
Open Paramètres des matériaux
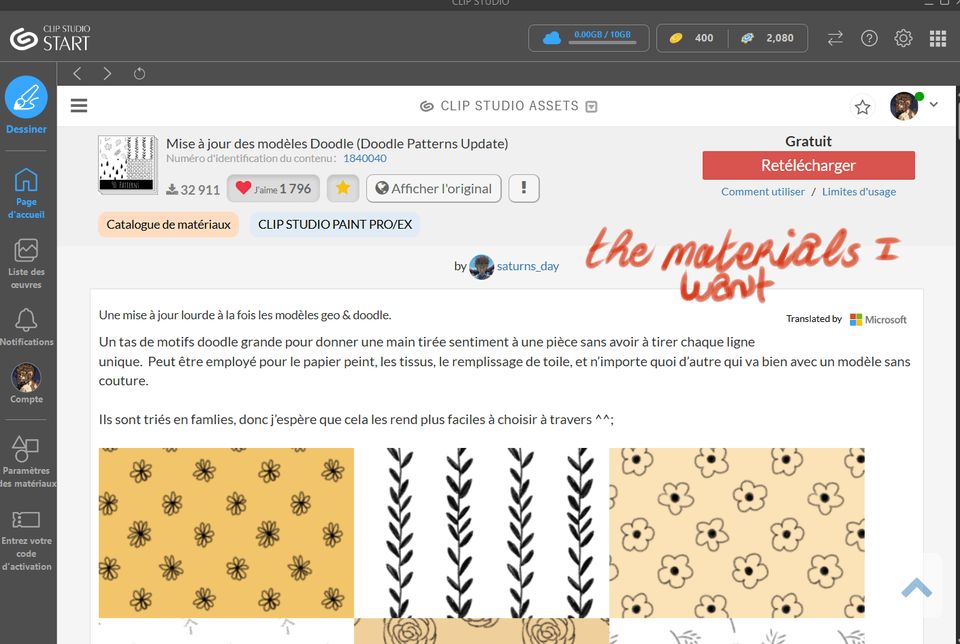pyautogui.click(x=26, y=462)
